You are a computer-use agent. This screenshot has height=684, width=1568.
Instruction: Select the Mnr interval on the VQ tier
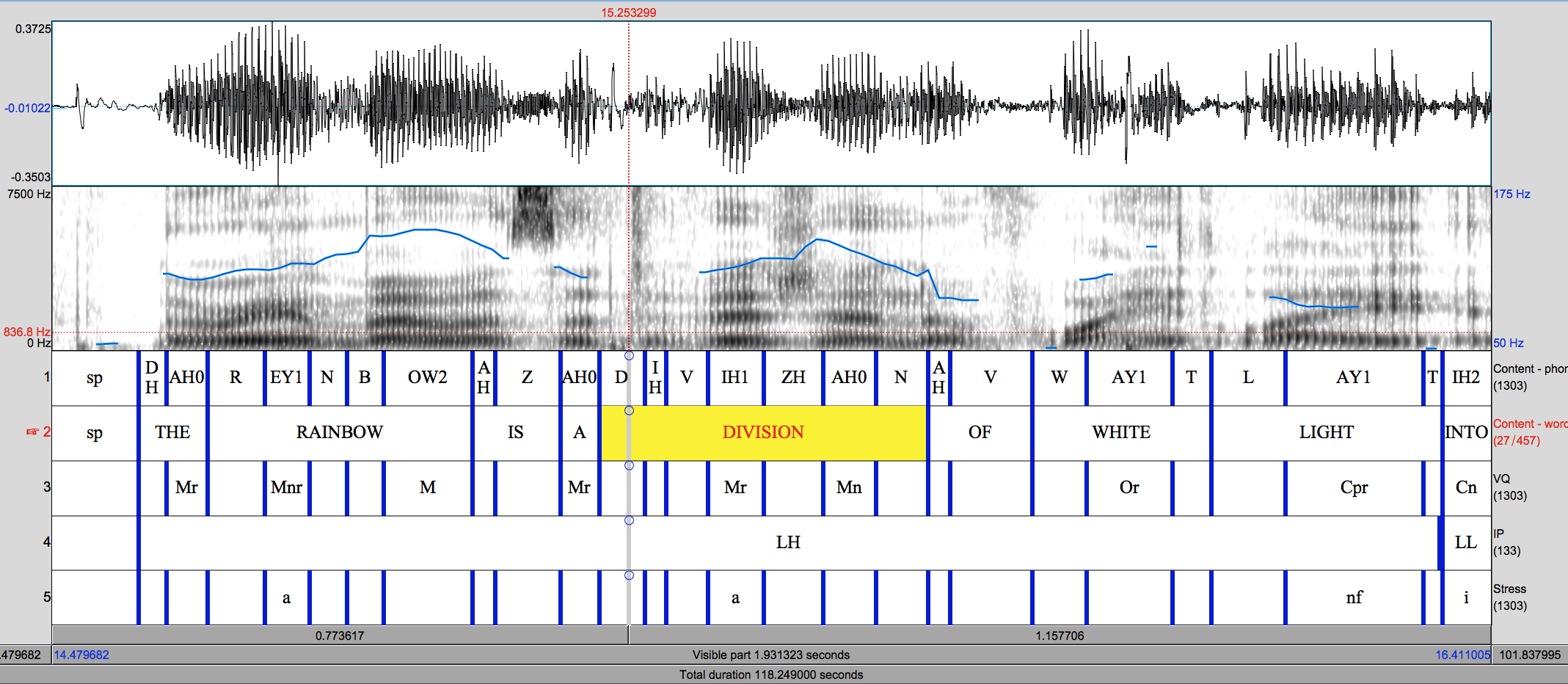click(x=286, y=488)
